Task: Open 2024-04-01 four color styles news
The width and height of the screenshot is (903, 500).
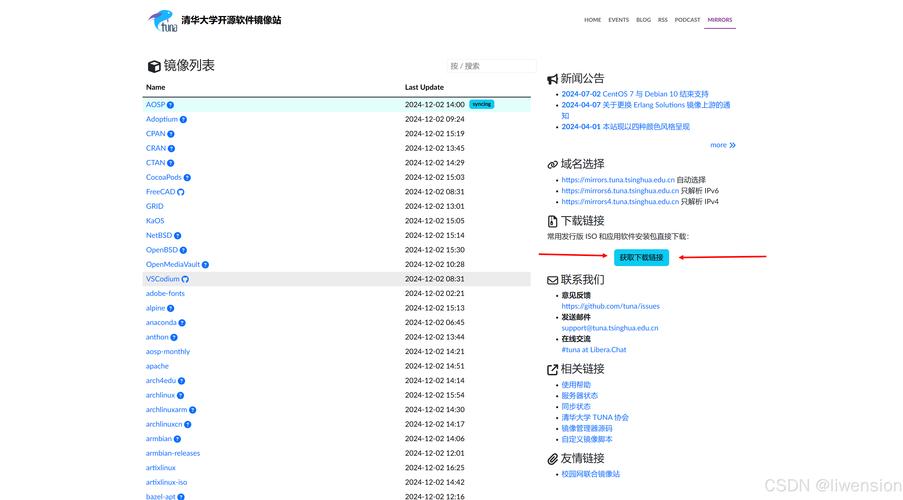Action: tap(625, 127)
